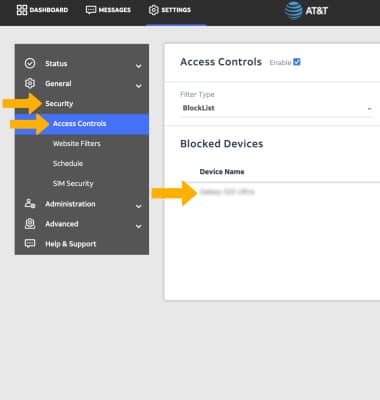
Task: Open the Filter Type BlockList dropdown
Action: (x=277, y=108)
